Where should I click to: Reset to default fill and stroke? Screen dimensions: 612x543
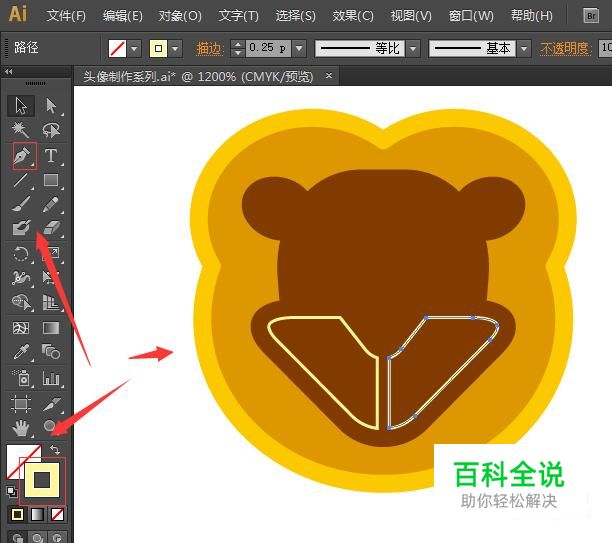click(12, 492)
